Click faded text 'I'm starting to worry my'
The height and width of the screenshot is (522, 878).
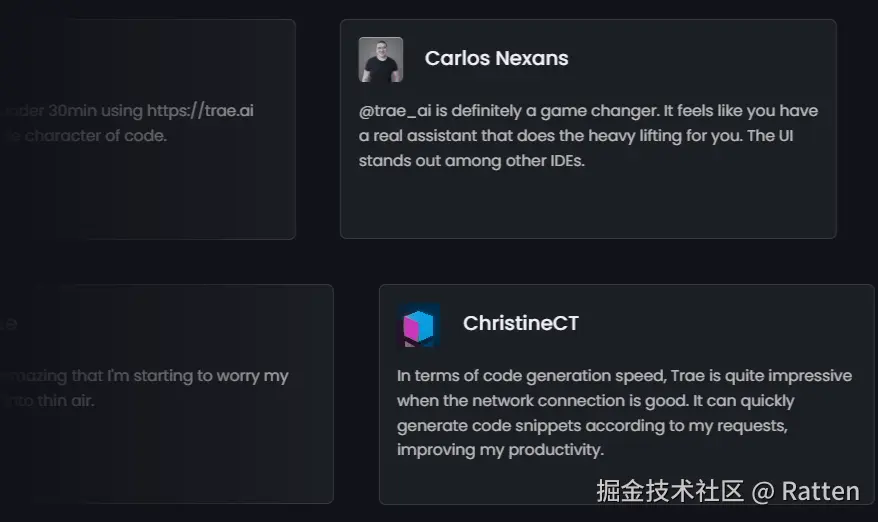pos(190,376)
